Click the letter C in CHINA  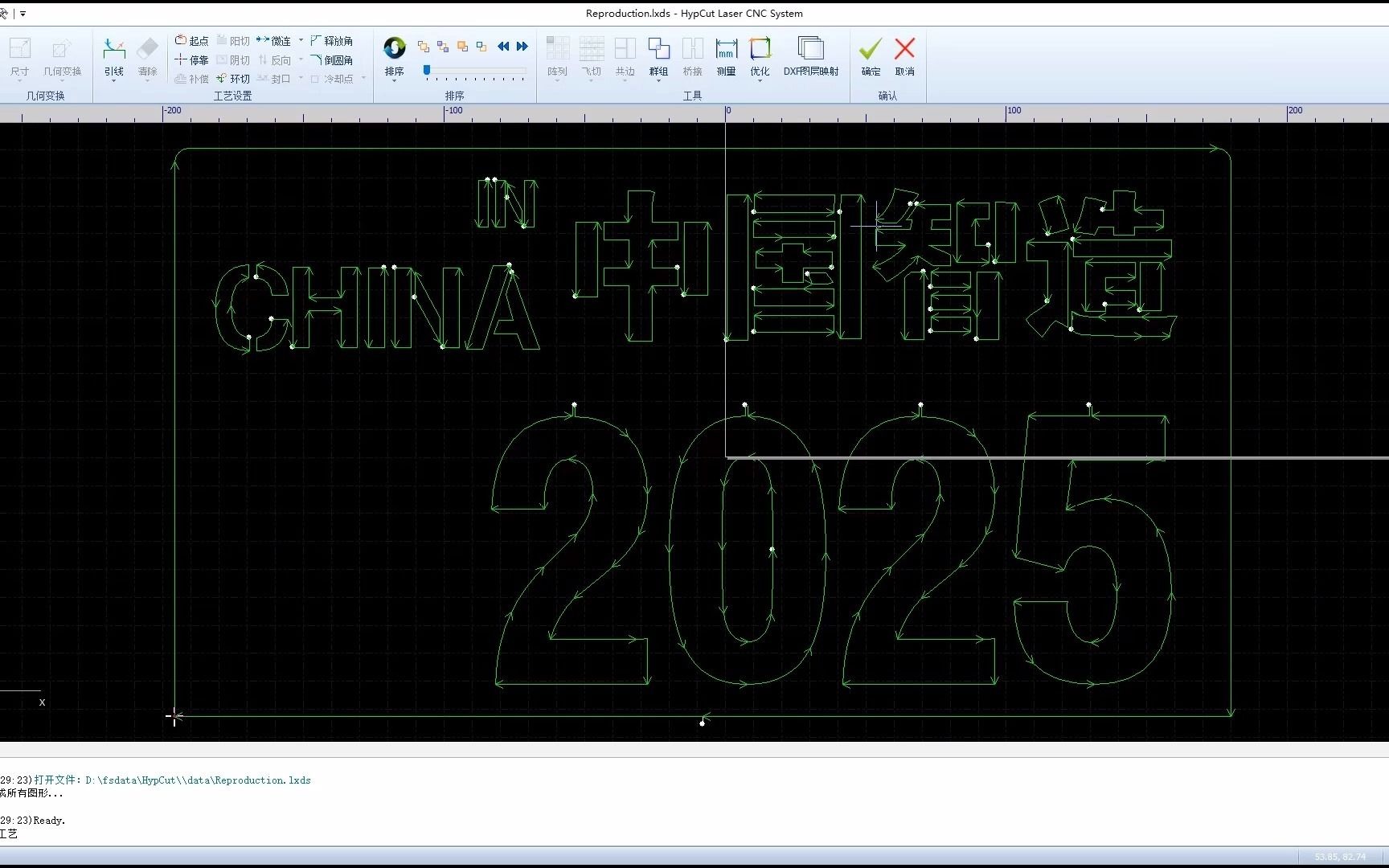tap(252, 308)
